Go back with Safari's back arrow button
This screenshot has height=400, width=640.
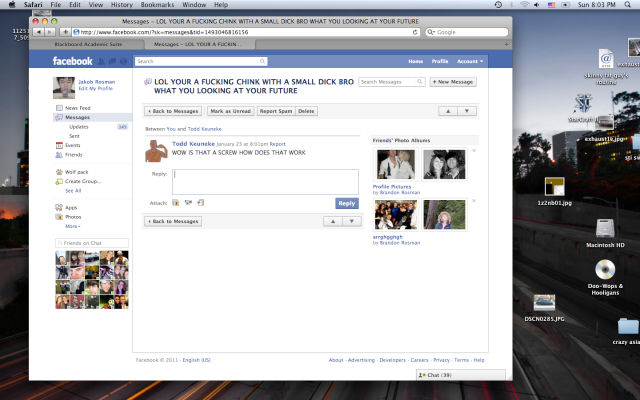pyautogui.click(x=38, y=32)
